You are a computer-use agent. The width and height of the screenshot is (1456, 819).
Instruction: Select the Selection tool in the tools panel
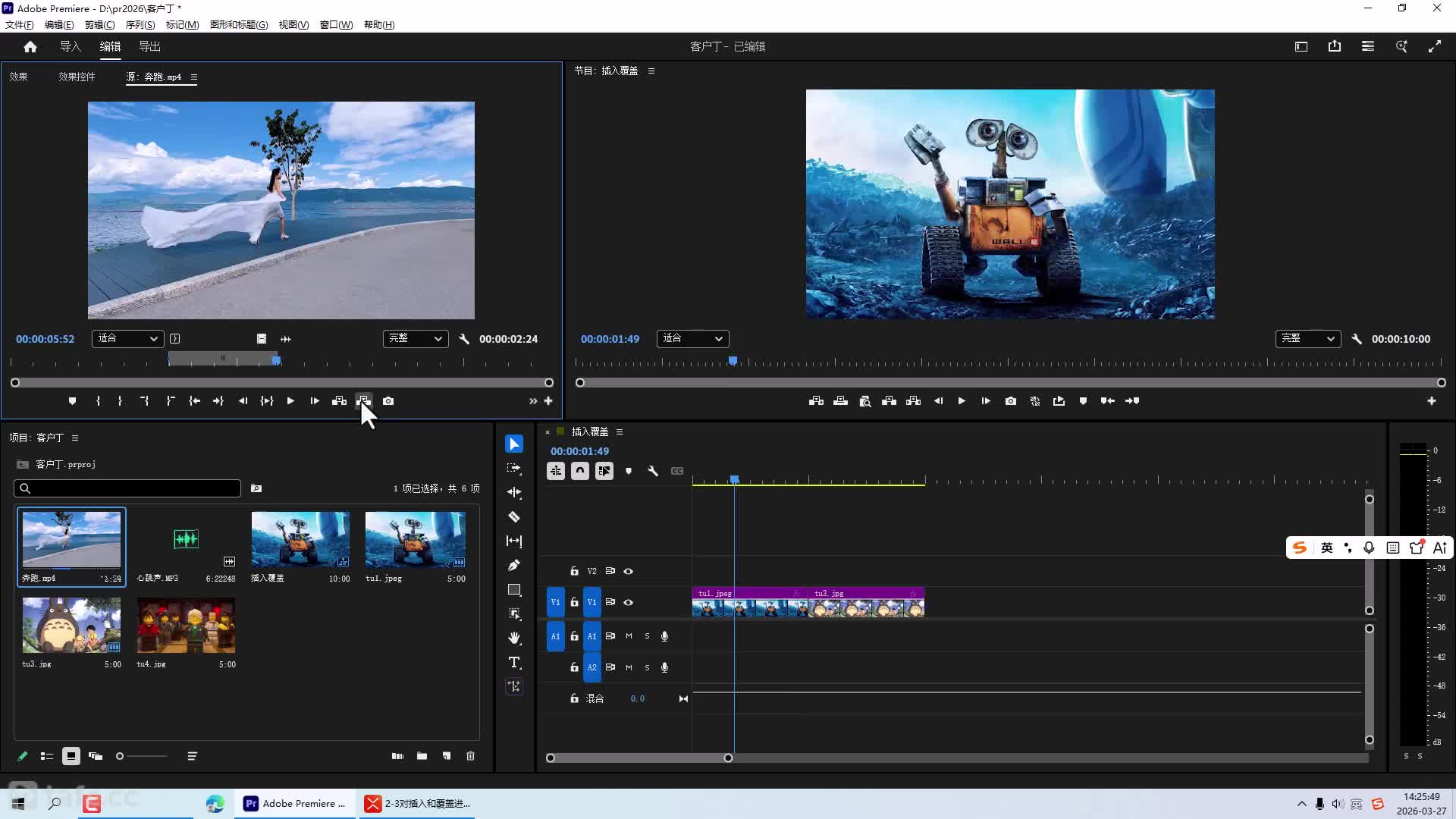click(514, 444)
